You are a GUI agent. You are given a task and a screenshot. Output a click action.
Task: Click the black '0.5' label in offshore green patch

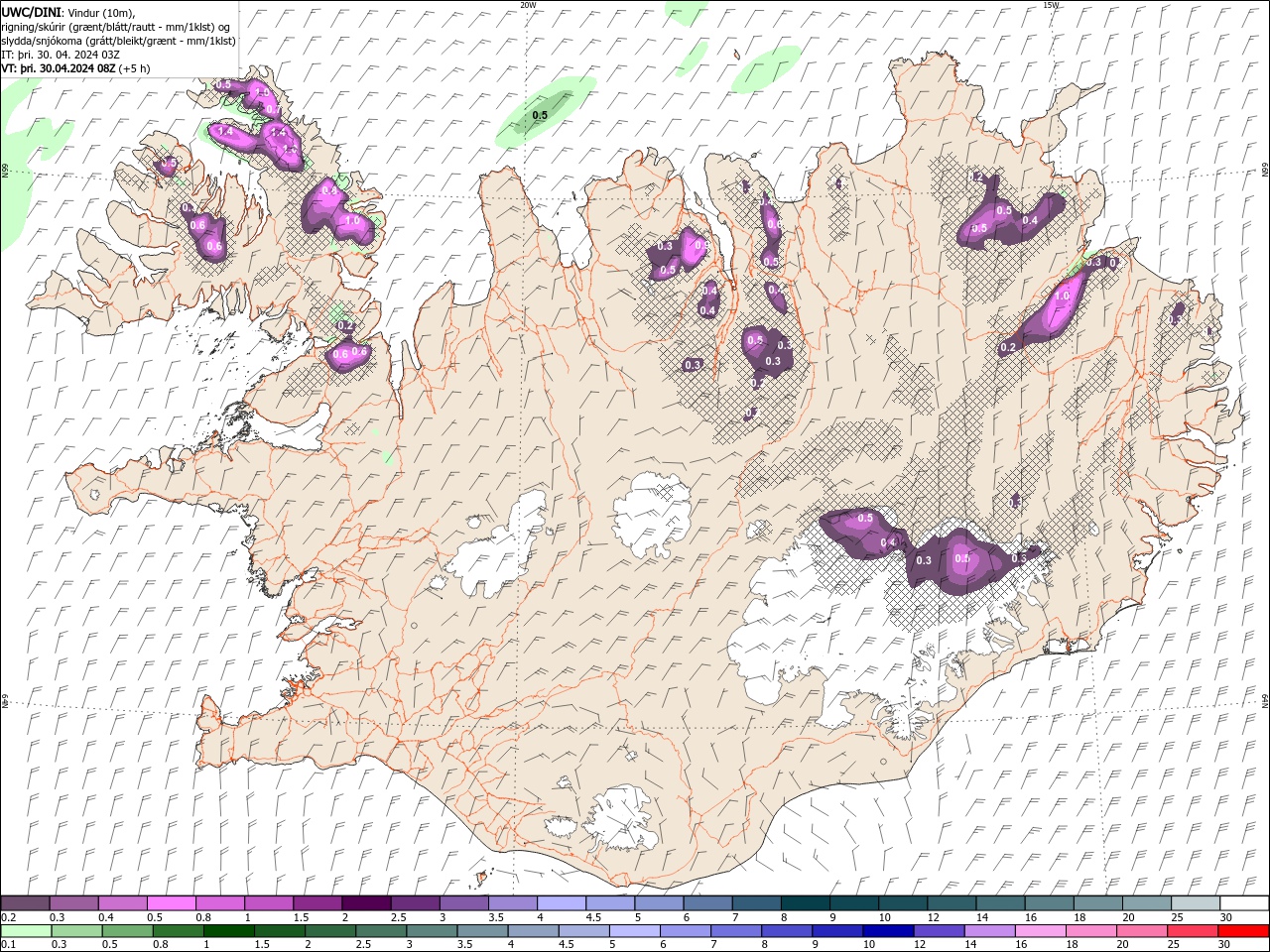click(540, 116)
